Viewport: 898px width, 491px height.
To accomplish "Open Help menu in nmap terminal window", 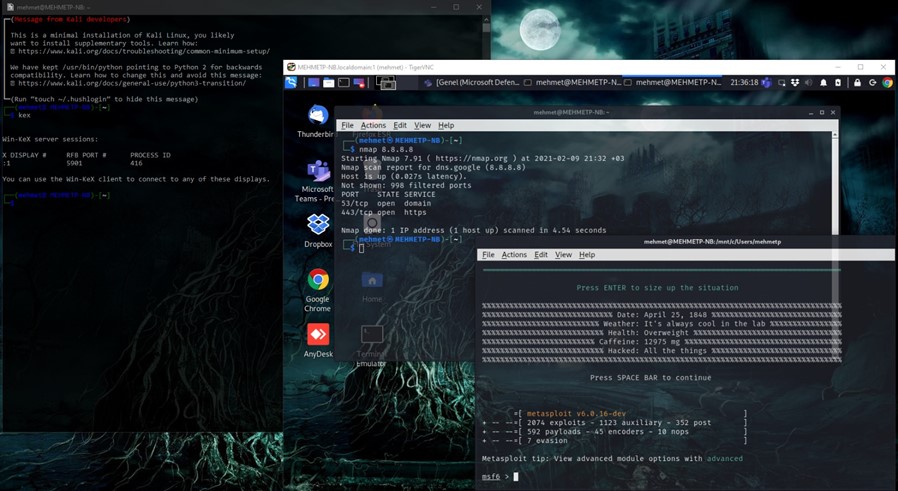I will (x=446, y=126).
